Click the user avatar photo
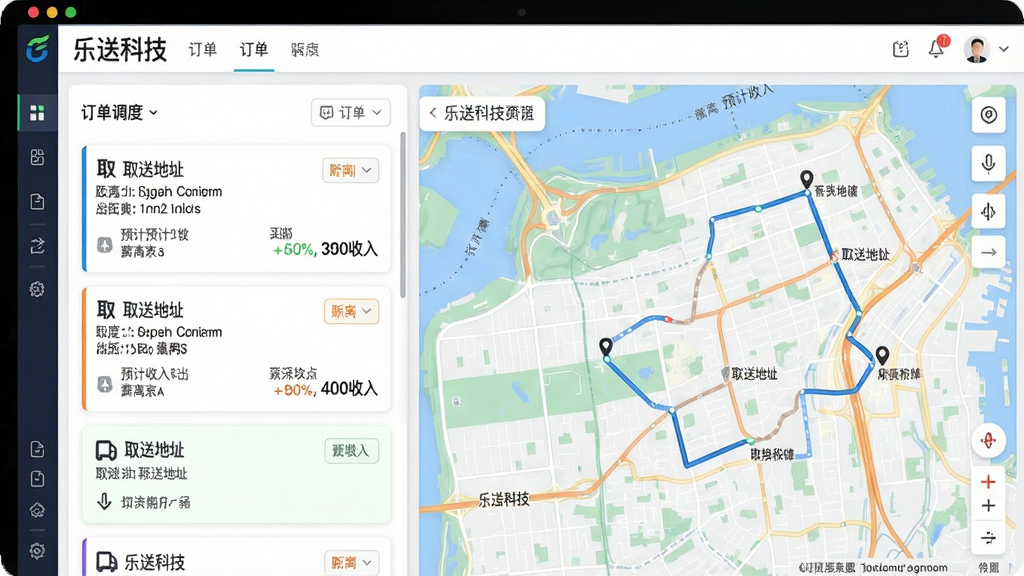This screenshot has height=576, width=1024. (977, 50)
